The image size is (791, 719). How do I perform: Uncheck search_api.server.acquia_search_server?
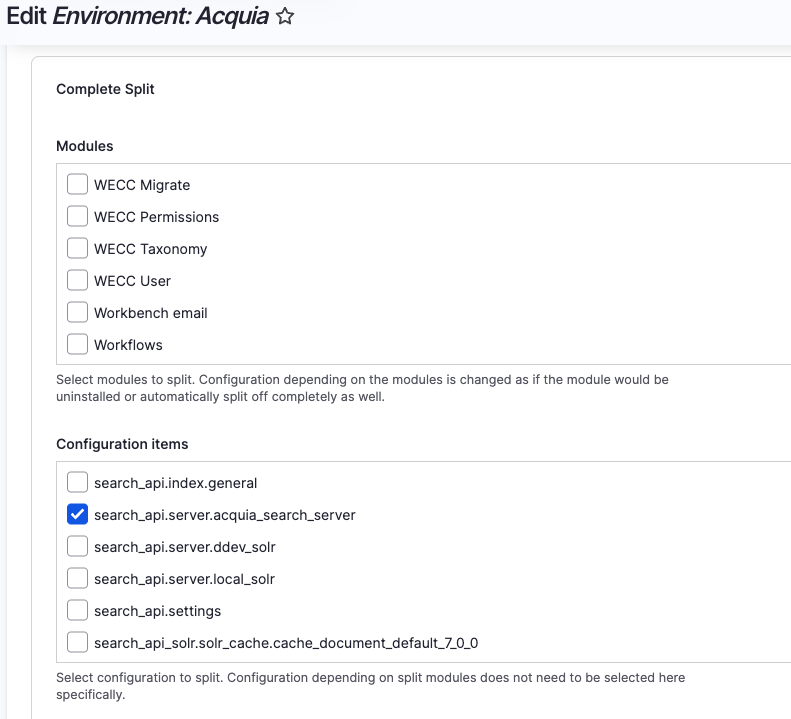point(77,514)
